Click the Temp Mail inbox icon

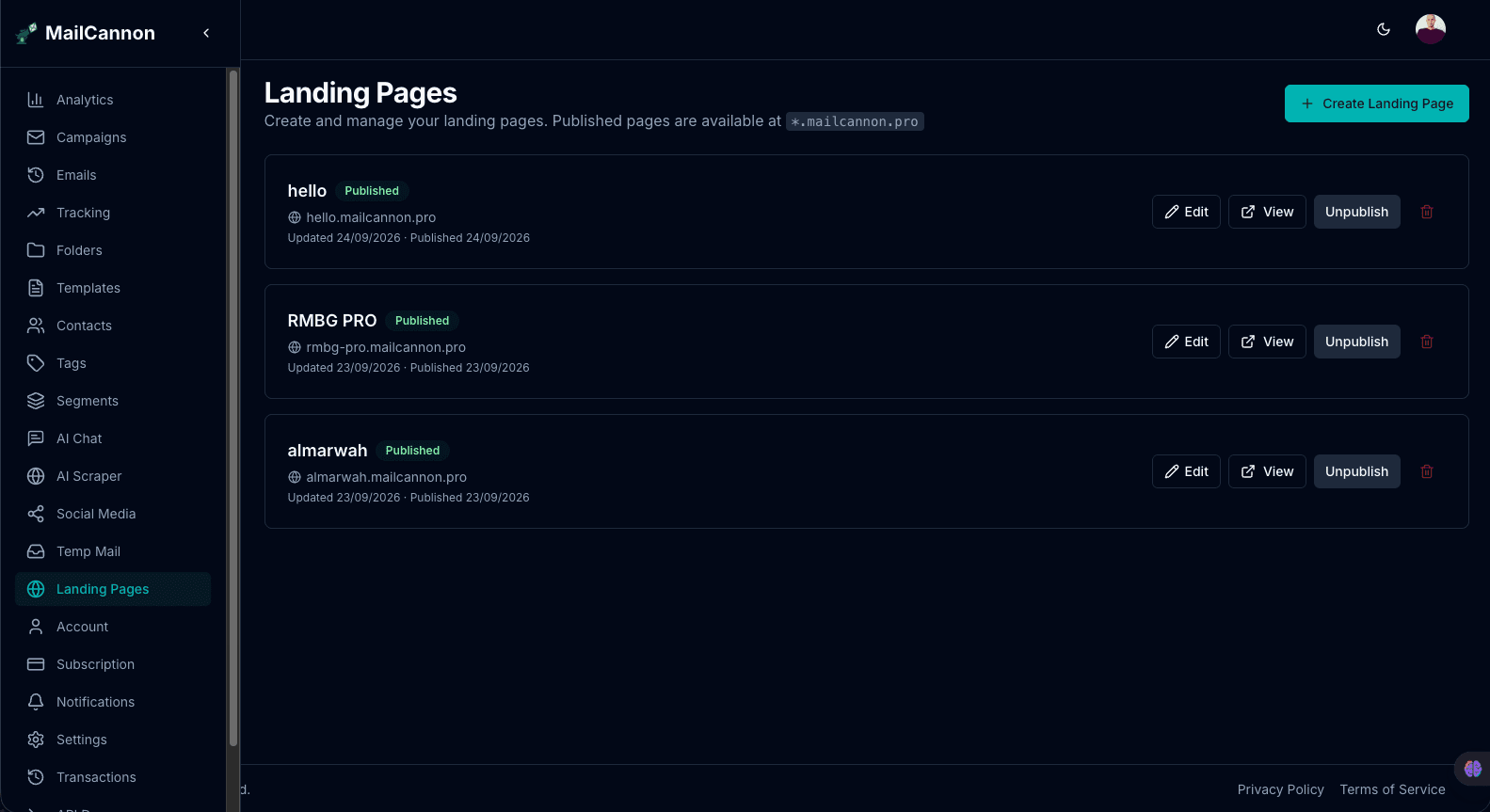point(36,551)
